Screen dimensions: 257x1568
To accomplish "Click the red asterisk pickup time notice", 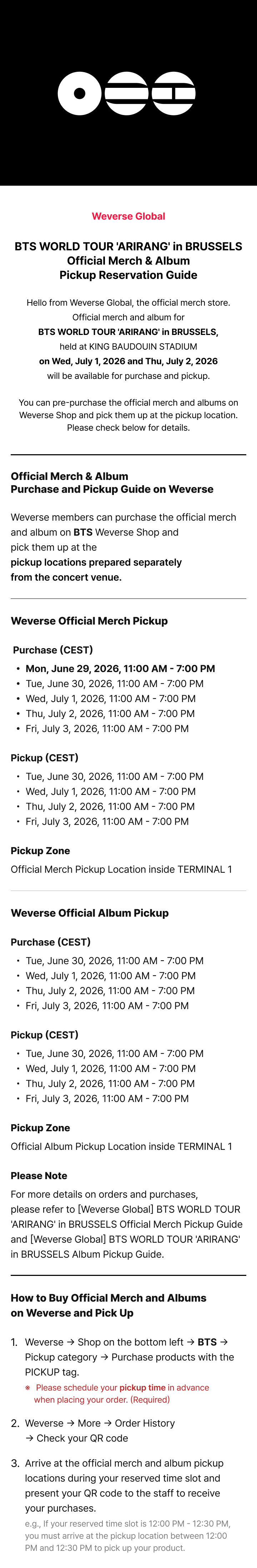I will pos(117,1393).
